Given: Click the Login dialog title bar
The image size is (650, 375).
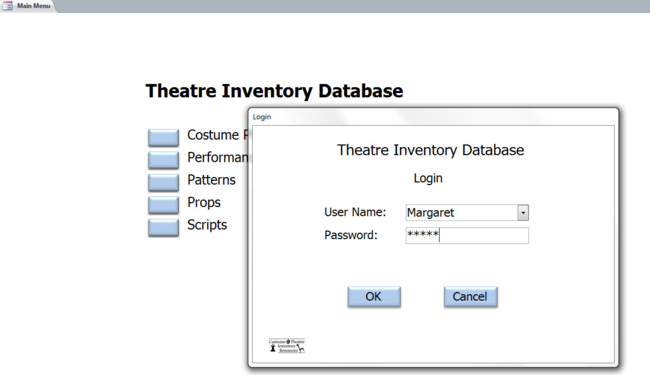Looking at the screenshot, I should point(433,117).
